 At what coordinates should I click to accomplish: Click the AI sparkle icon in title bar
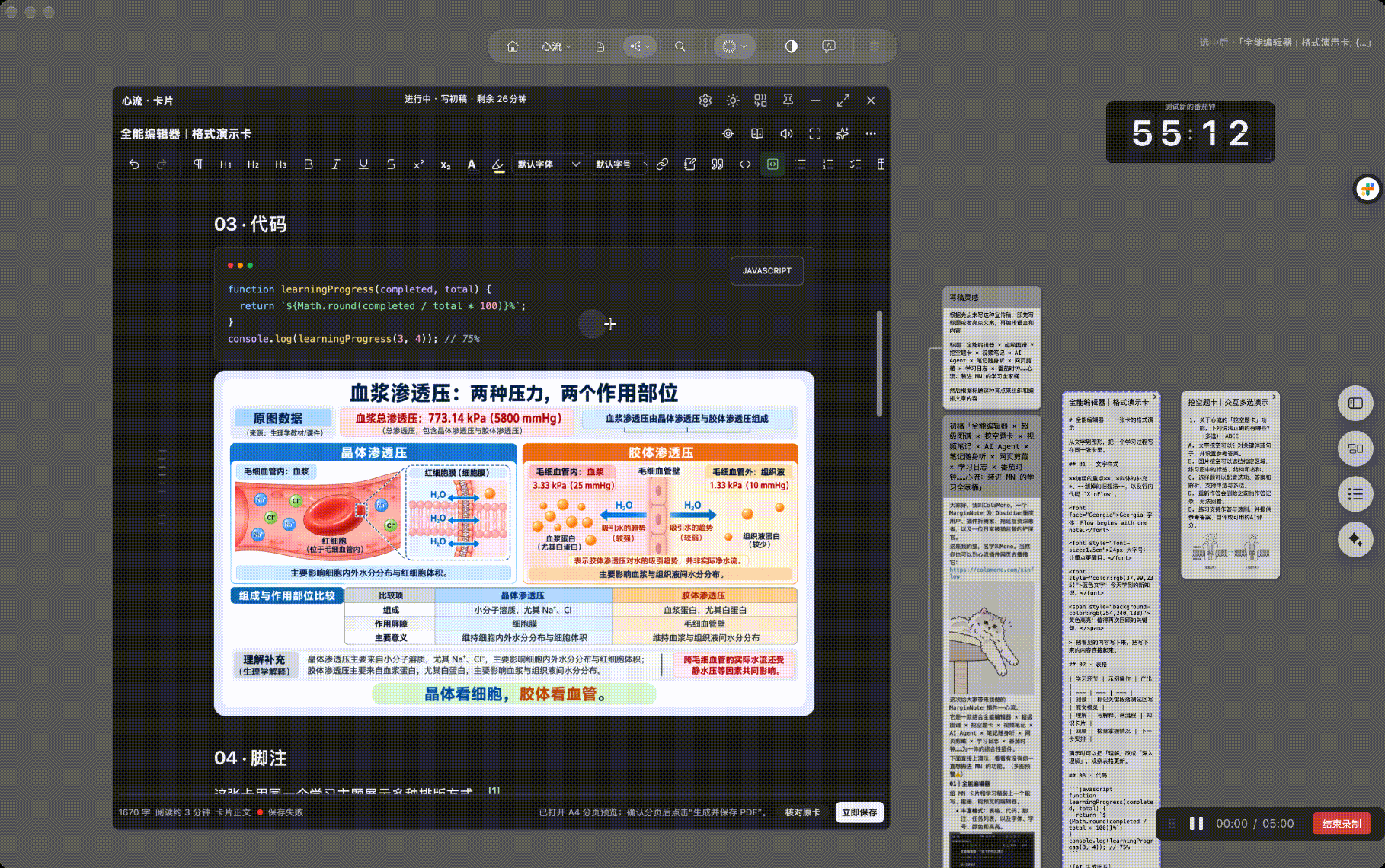843,134
